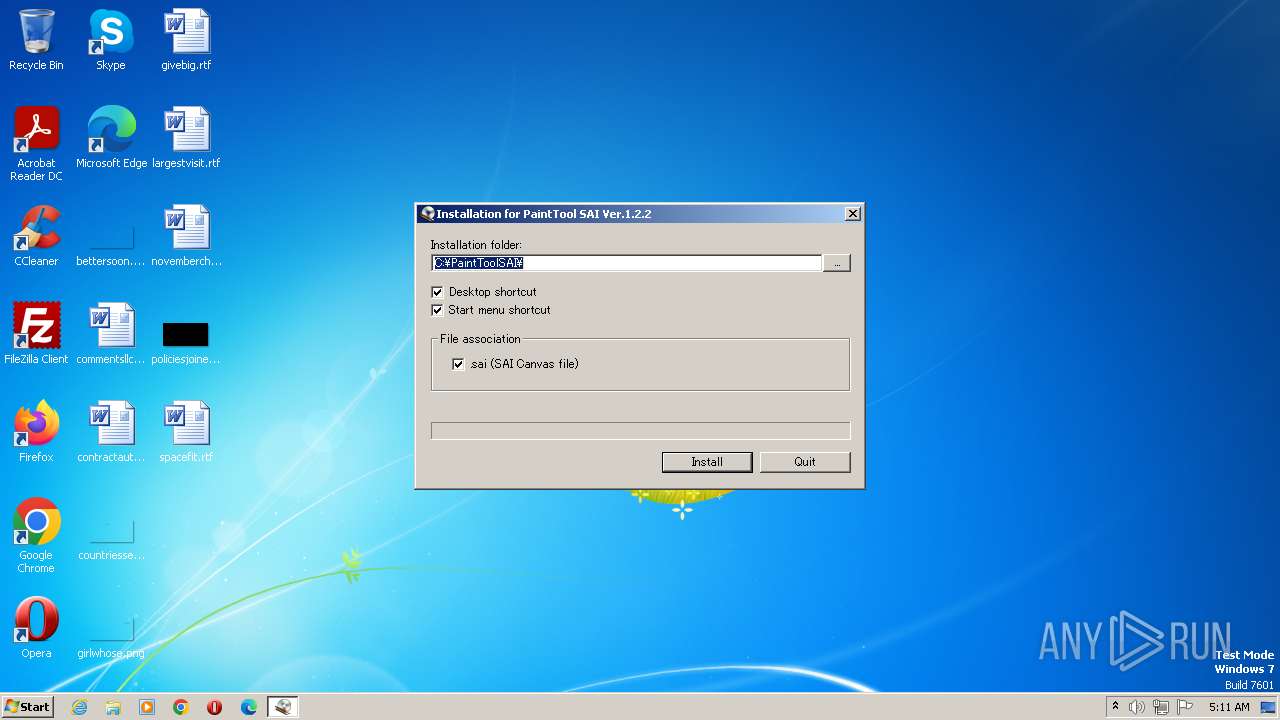The width and height of the screenshot is (1280, 720).
Task: Select the spacefit.rtf file icon
Action: (x=186, y=432)
